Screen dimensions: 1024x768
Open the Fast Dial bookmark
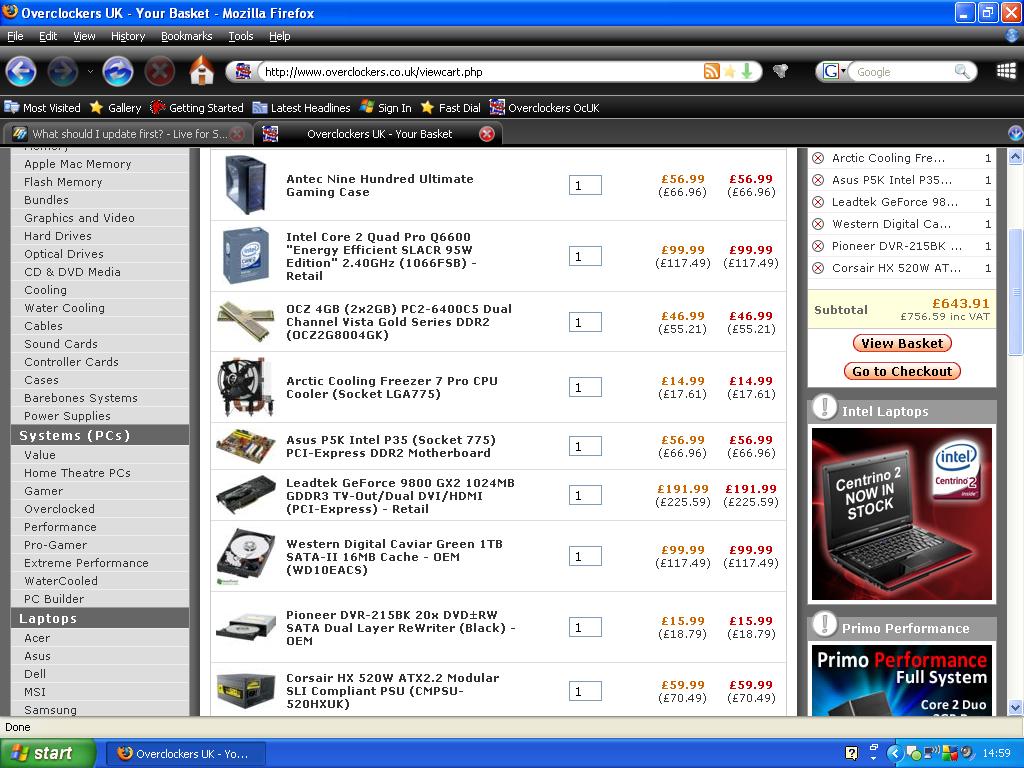point(451,108)
